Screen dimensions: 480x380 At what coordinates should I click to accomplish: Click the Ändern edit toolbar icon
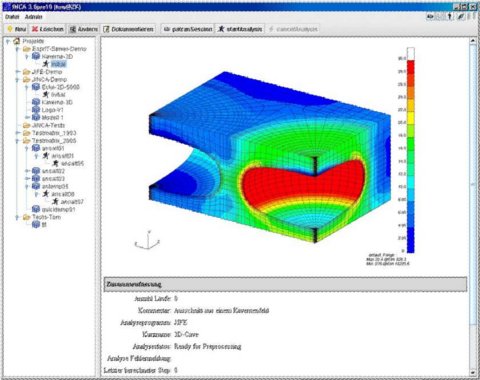click(x=72, y=29)
